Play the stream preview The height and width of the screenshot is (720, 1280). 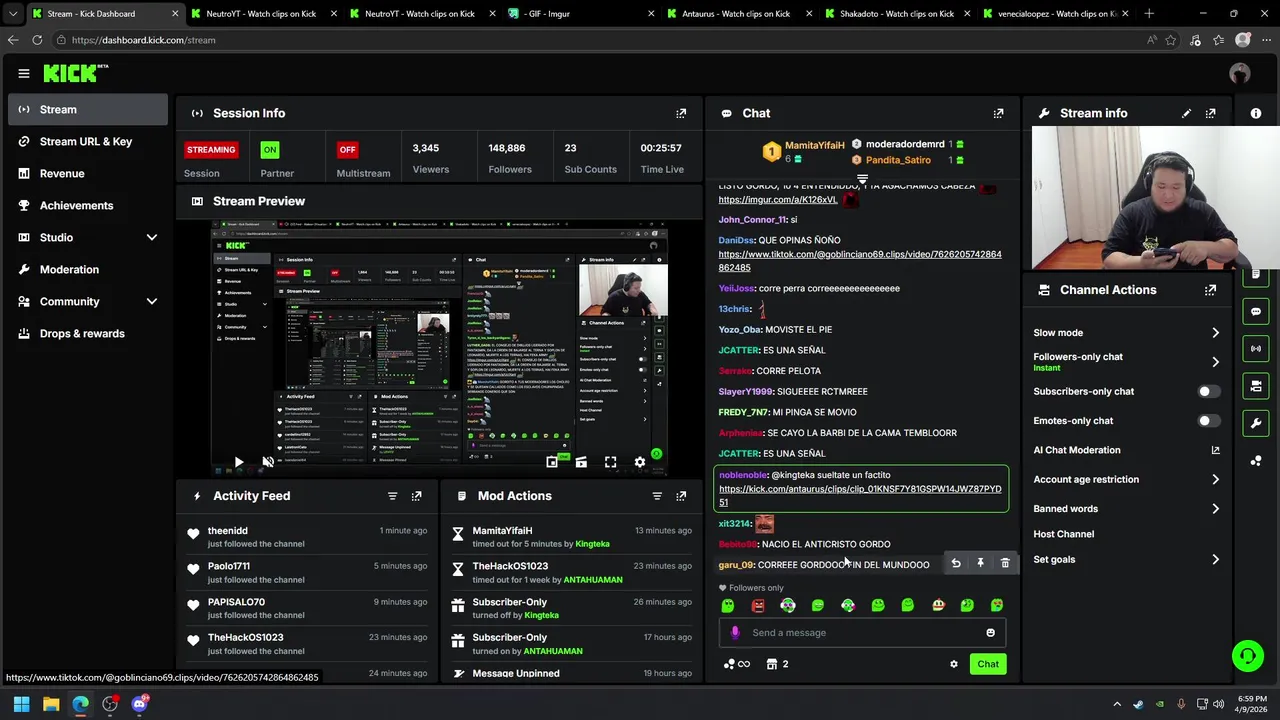pos(238,462)
